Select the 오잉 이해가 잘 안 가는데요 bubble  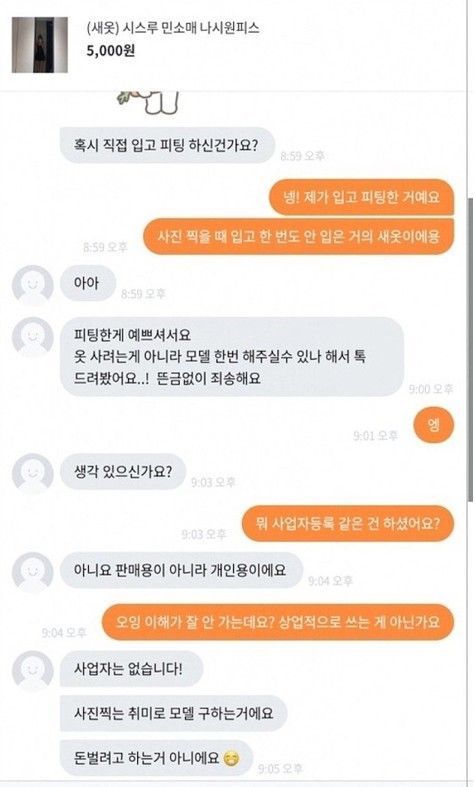pyautogui.click(x=278, y=622)
